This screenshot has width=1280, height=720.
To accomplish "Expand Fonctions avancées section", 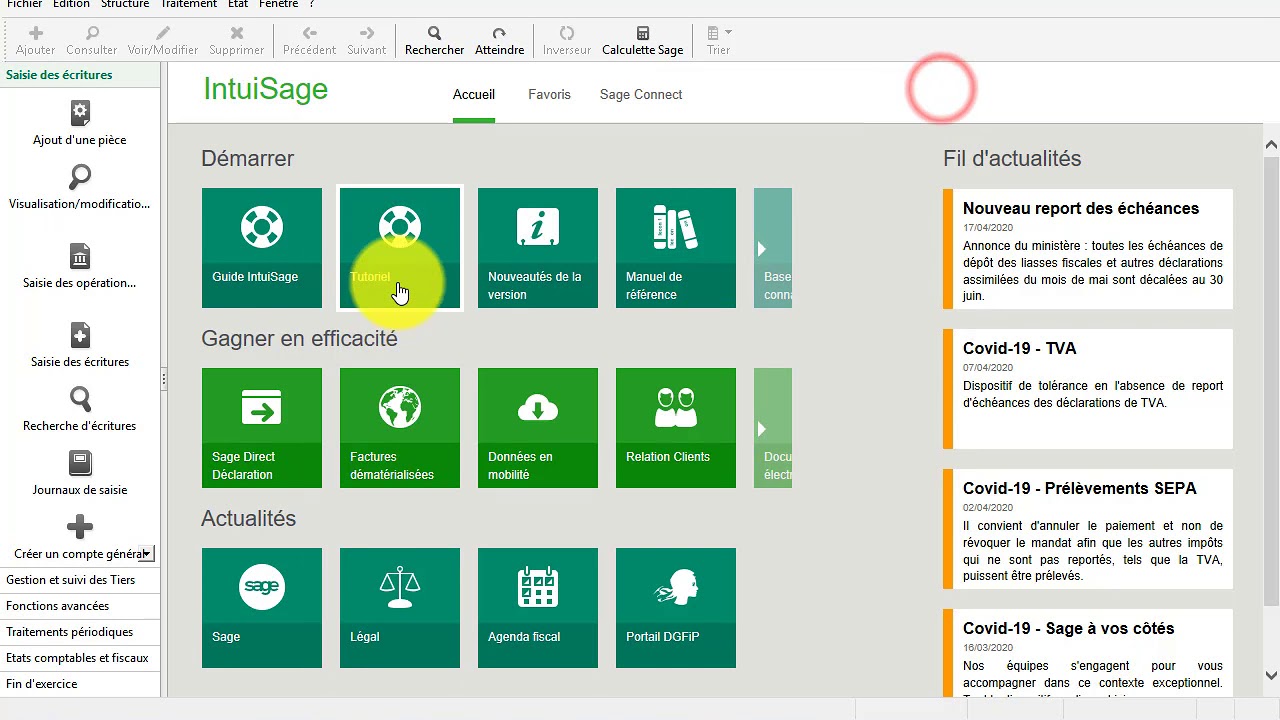I will tap(80, 606).
